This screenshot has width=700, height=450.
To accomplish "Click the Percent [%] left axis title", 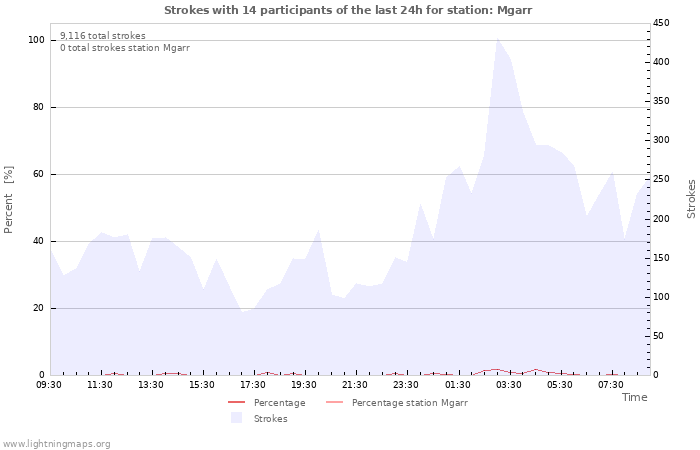I will [9, 200].
